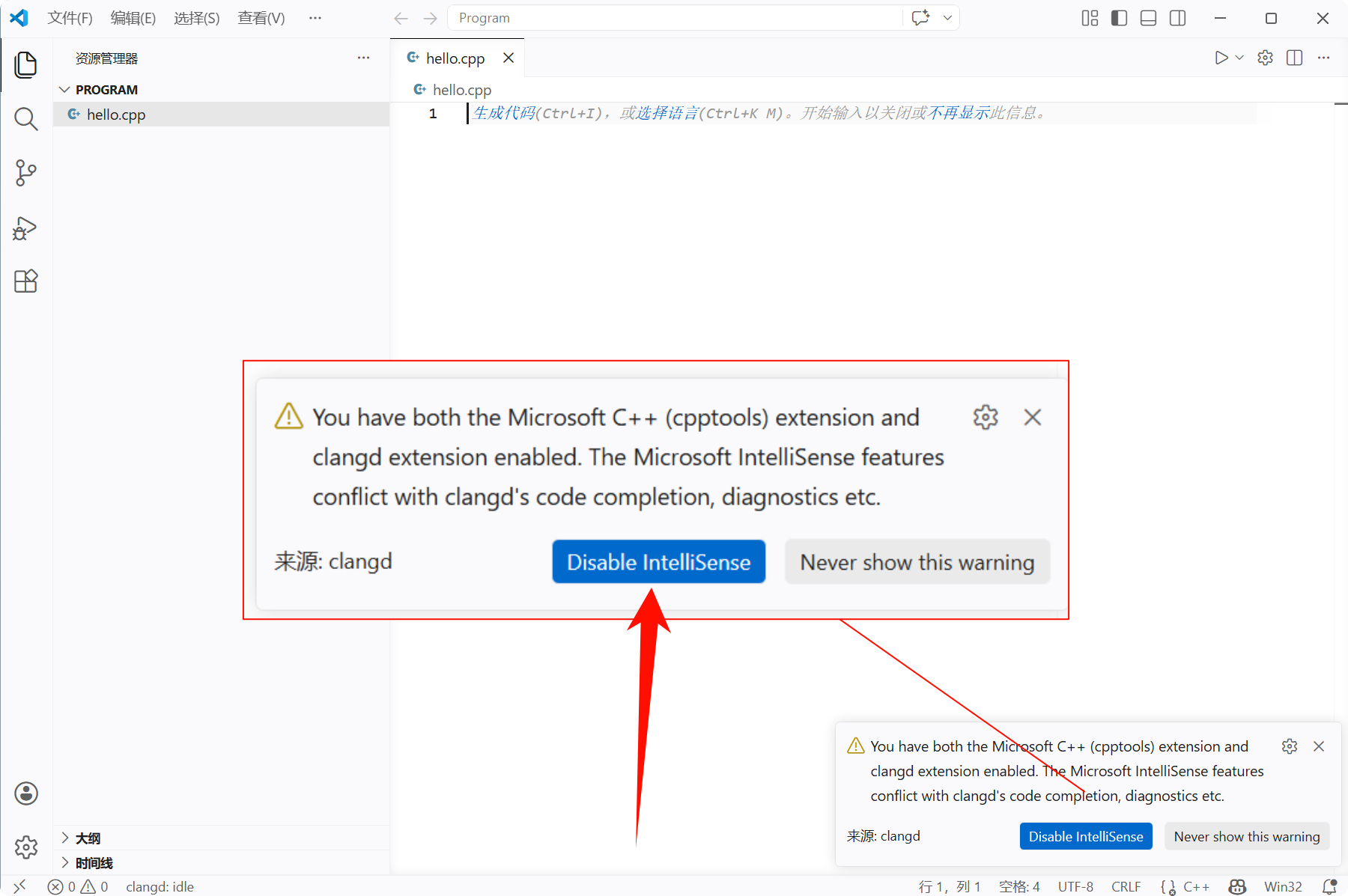Minimize the VS Code window
Viewport: 1348px width, 896px height.
coord(1220,18)
